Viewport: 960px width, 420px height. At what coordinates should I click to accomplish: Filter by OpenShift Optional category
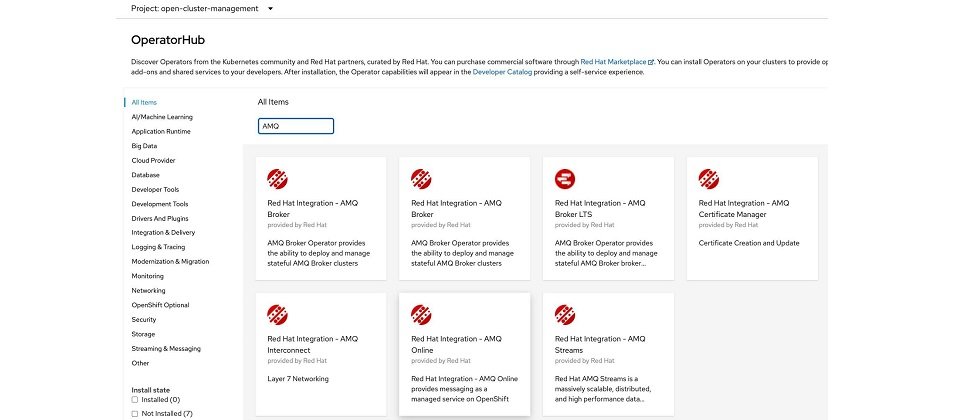(160, 305)
